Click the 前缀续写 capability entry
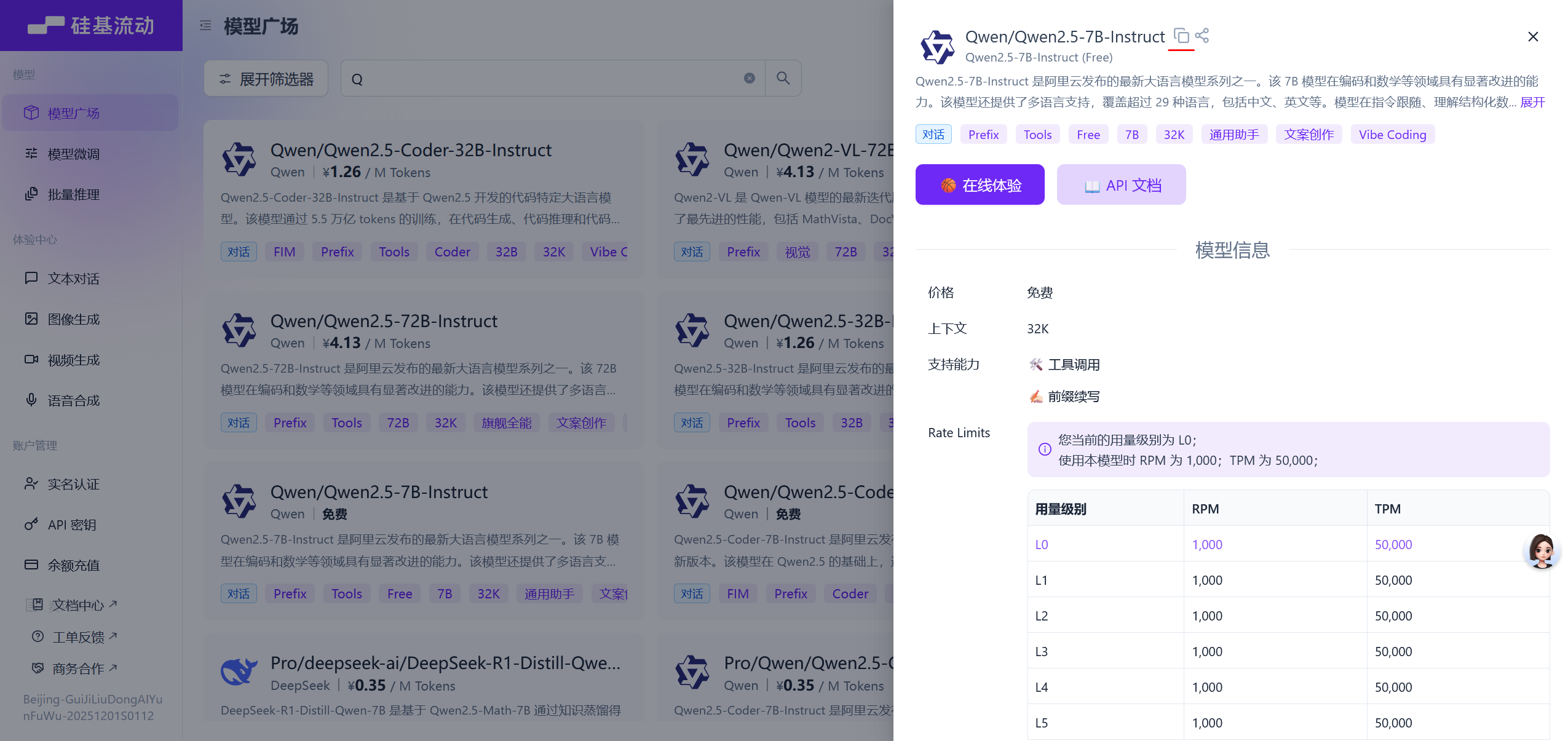 (1065, 397)
